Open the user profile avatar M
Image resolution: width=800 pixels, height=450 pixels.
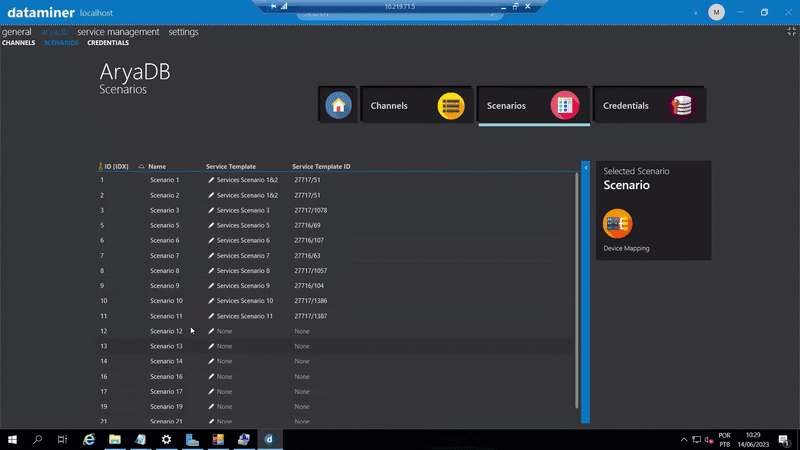(716, 12)
